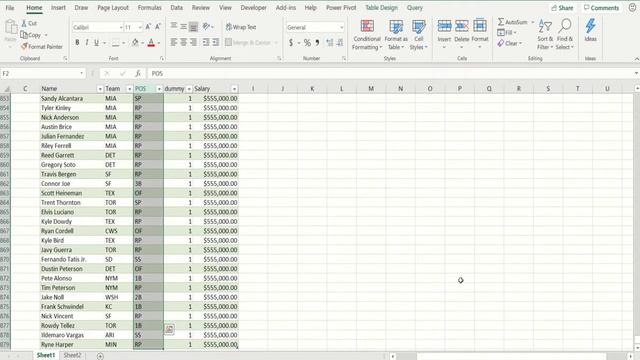This screenshot has height=360, width=640.
Task: Click the Quick Analysis button near row 877
Action: [x=169, y=329]
